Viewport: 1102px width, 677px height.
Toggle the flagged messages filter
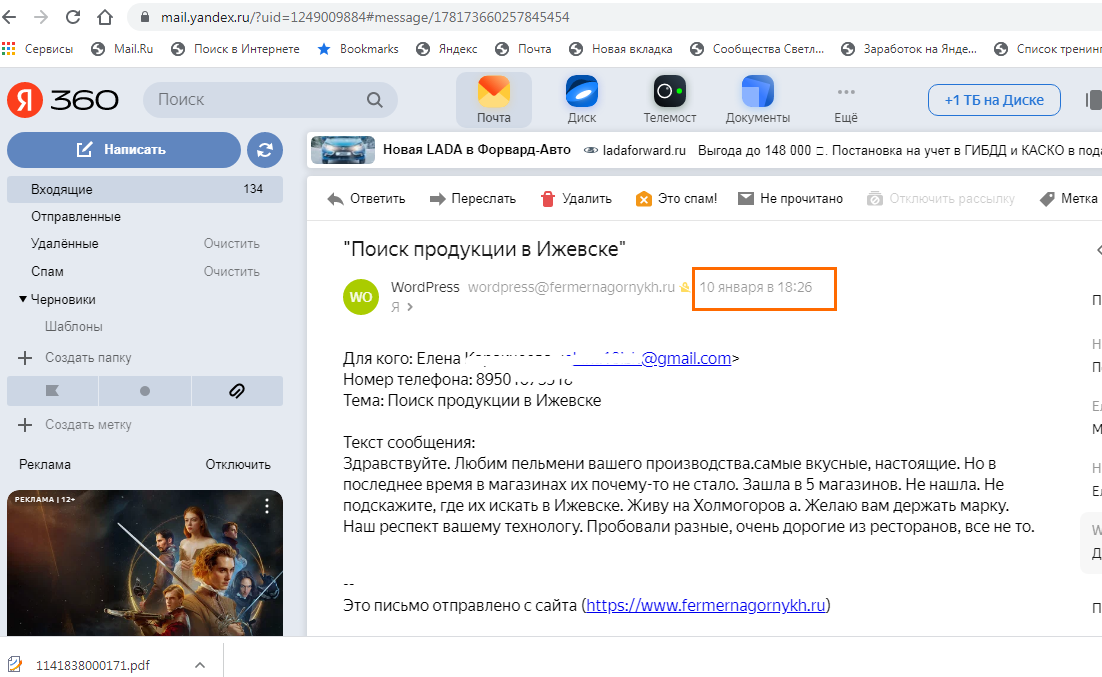(x=52, y=391)
